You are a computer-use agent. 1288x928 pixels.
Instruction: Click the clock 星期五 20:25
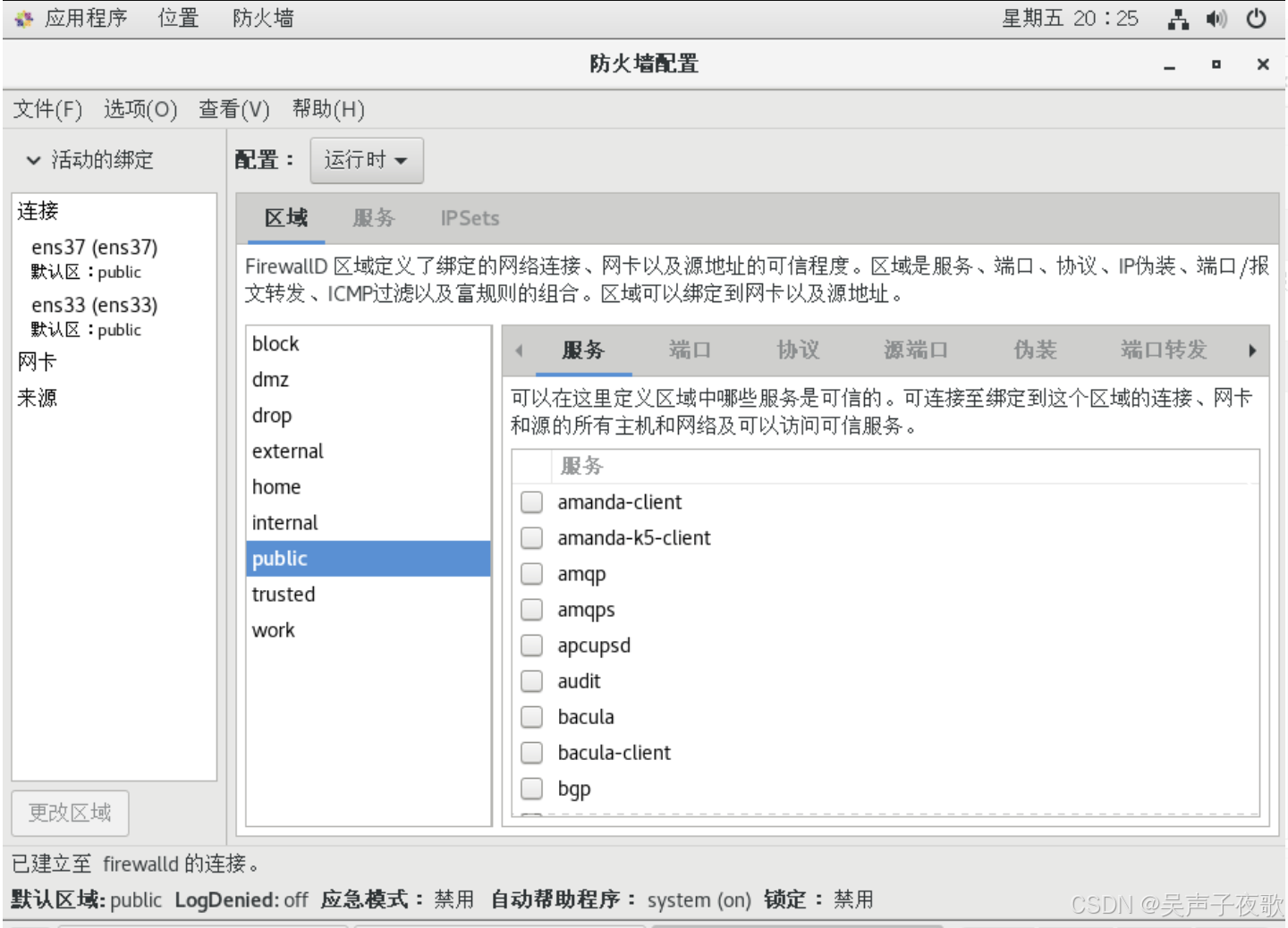point(1070,19)
